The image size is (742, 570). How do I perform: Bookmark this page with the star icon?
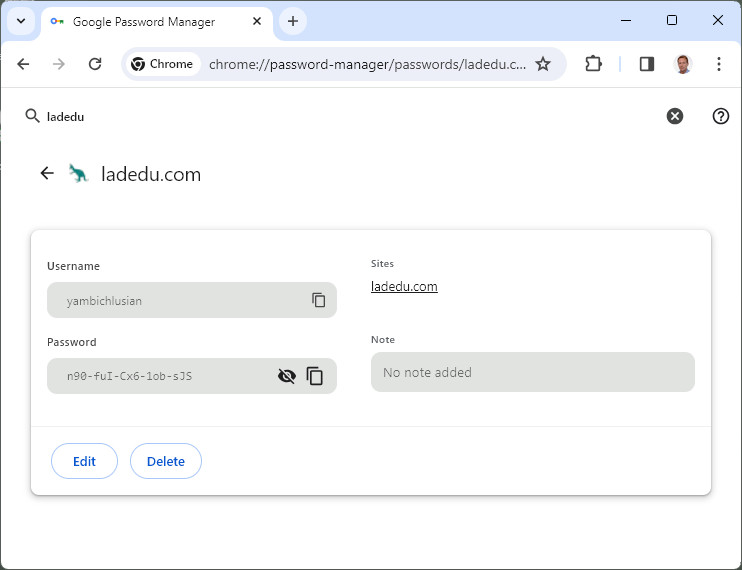[543, 64]
